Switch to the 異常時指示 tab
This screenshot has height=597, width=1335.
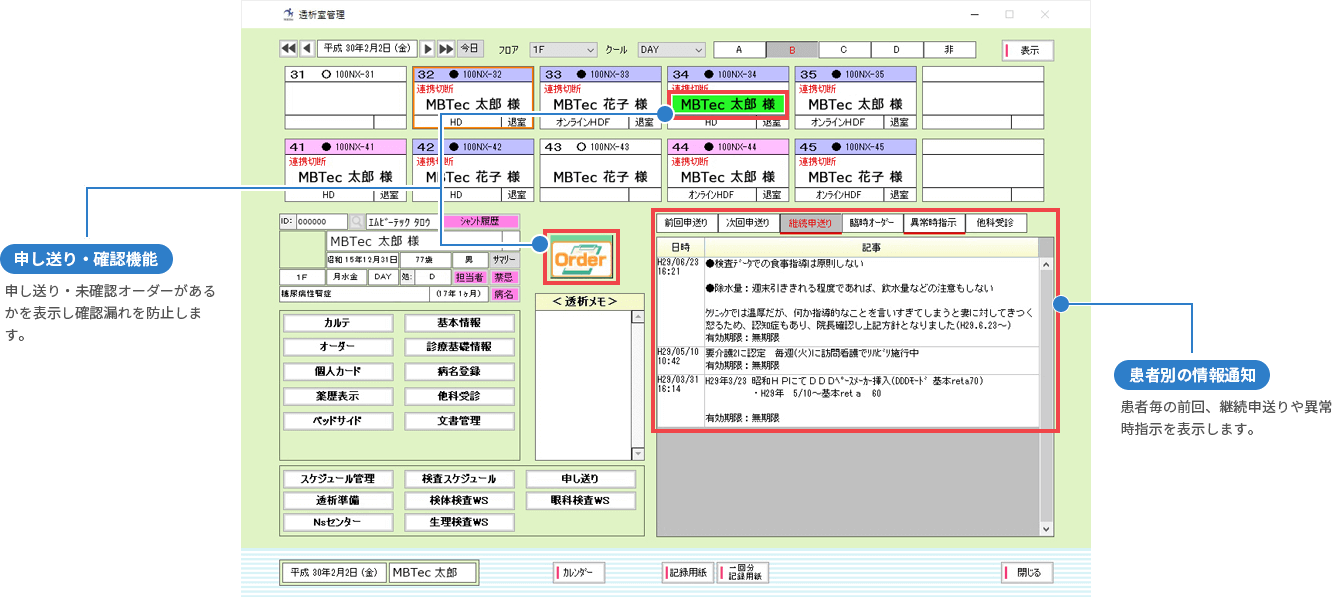(934, 223)
